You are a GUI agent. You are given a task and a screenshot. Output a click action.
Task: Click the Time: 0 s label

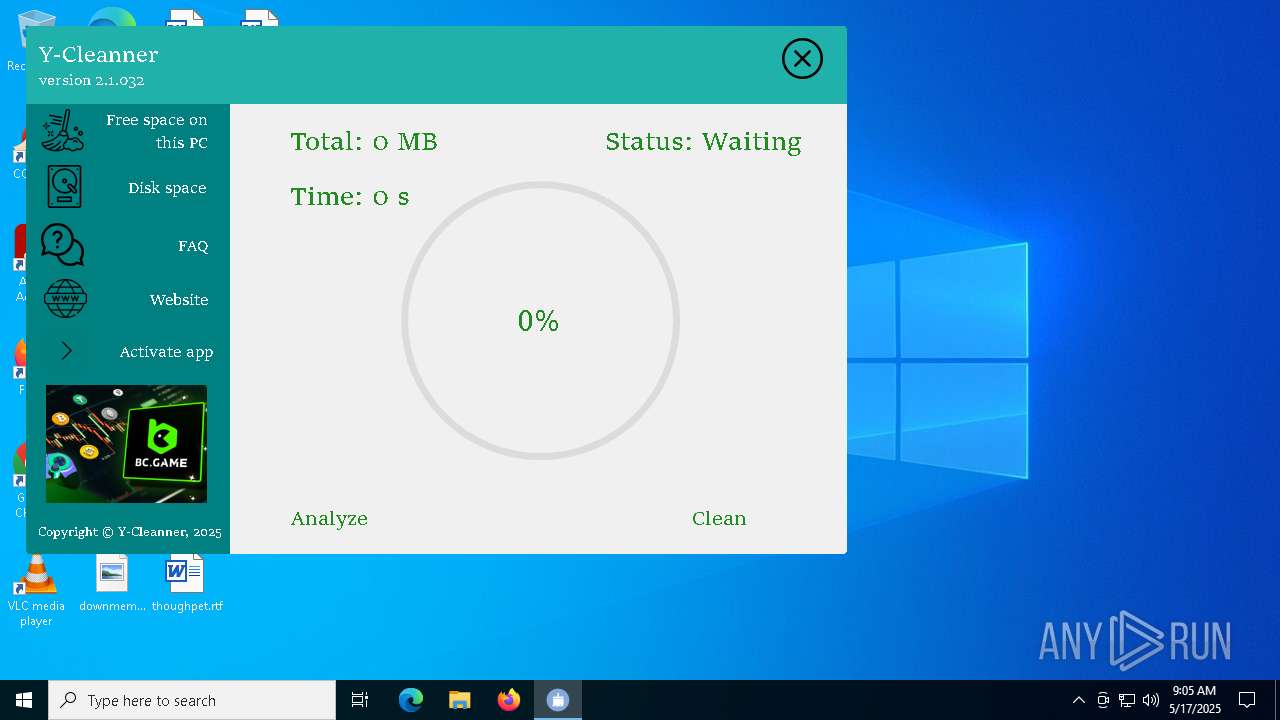click(350, 197)
